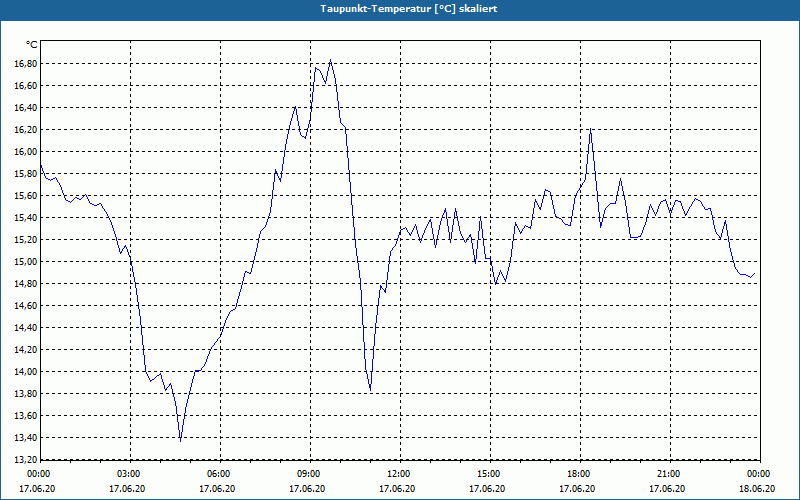Select the 14,40 y-axis label
This screenshot has width=800, height=500.
[26, 328]
